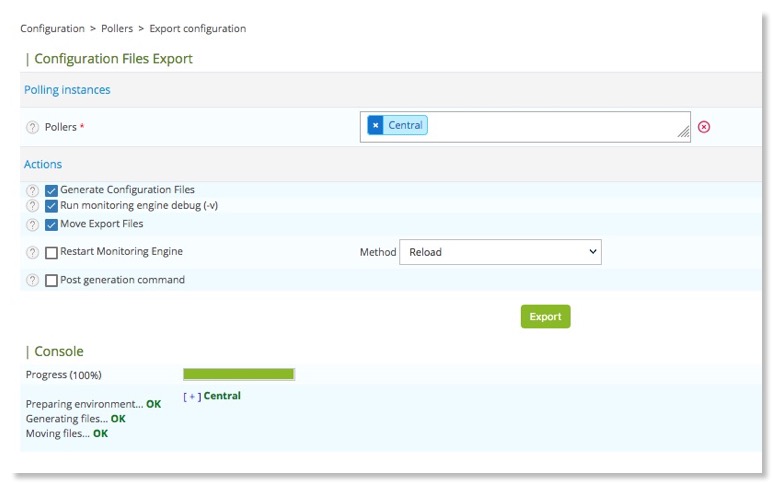Viewport: 772px width, 483px height.
Task: Click help icon beside Generate Configuration Files
Action: [32, 190]
